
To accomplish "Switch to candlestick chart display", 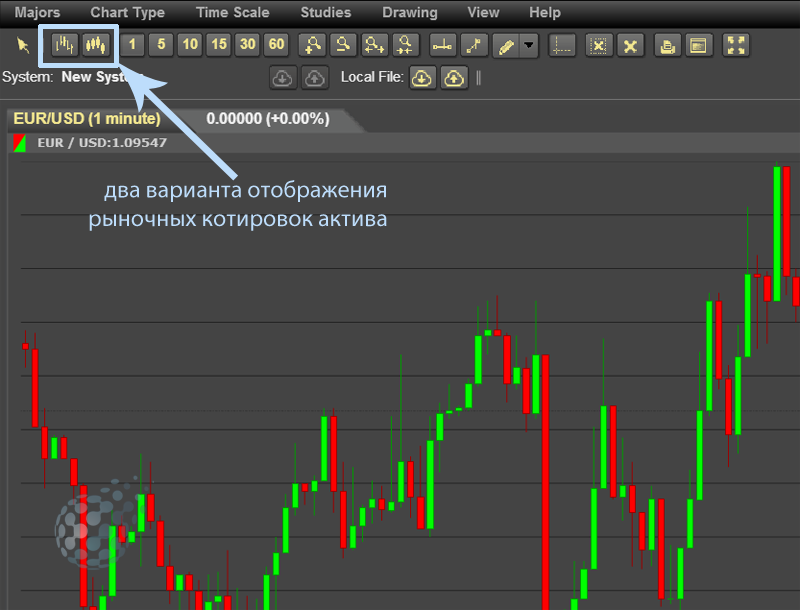I will [96, 45].
